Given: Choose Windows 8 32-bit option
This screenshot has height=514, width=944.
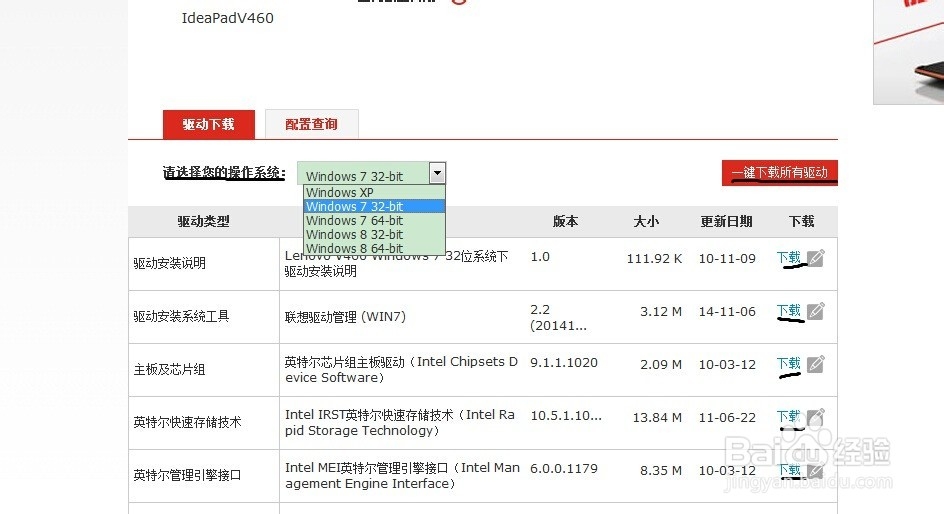Looking at the screenshot, I should [x=374, y=234].
